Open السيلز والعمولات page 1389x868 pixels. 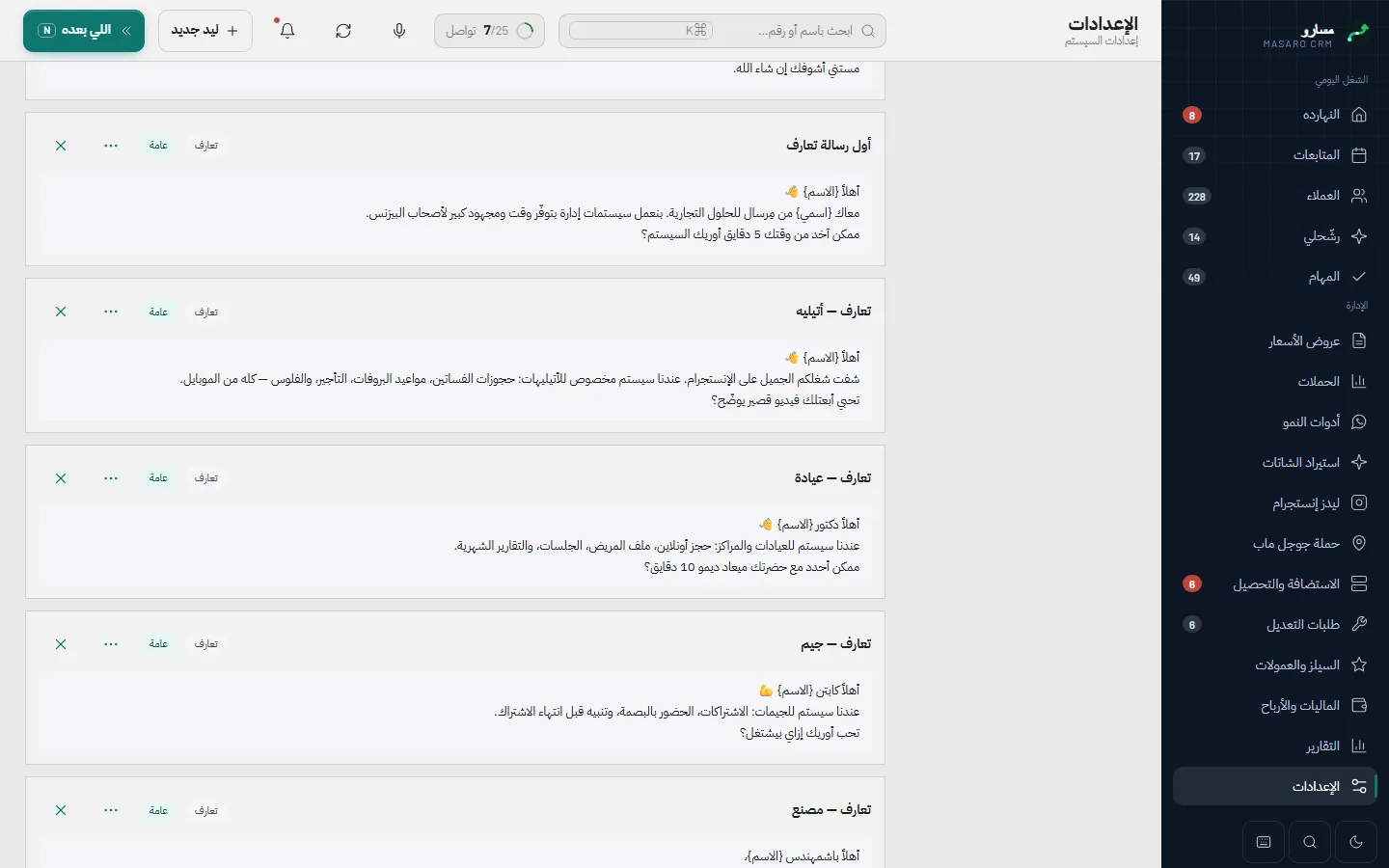pos(1275,665)
